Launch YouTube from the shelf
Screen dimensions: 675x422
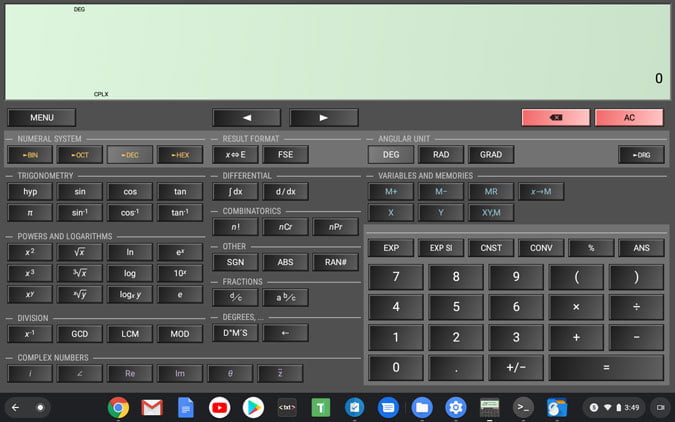tap(219, 407)
